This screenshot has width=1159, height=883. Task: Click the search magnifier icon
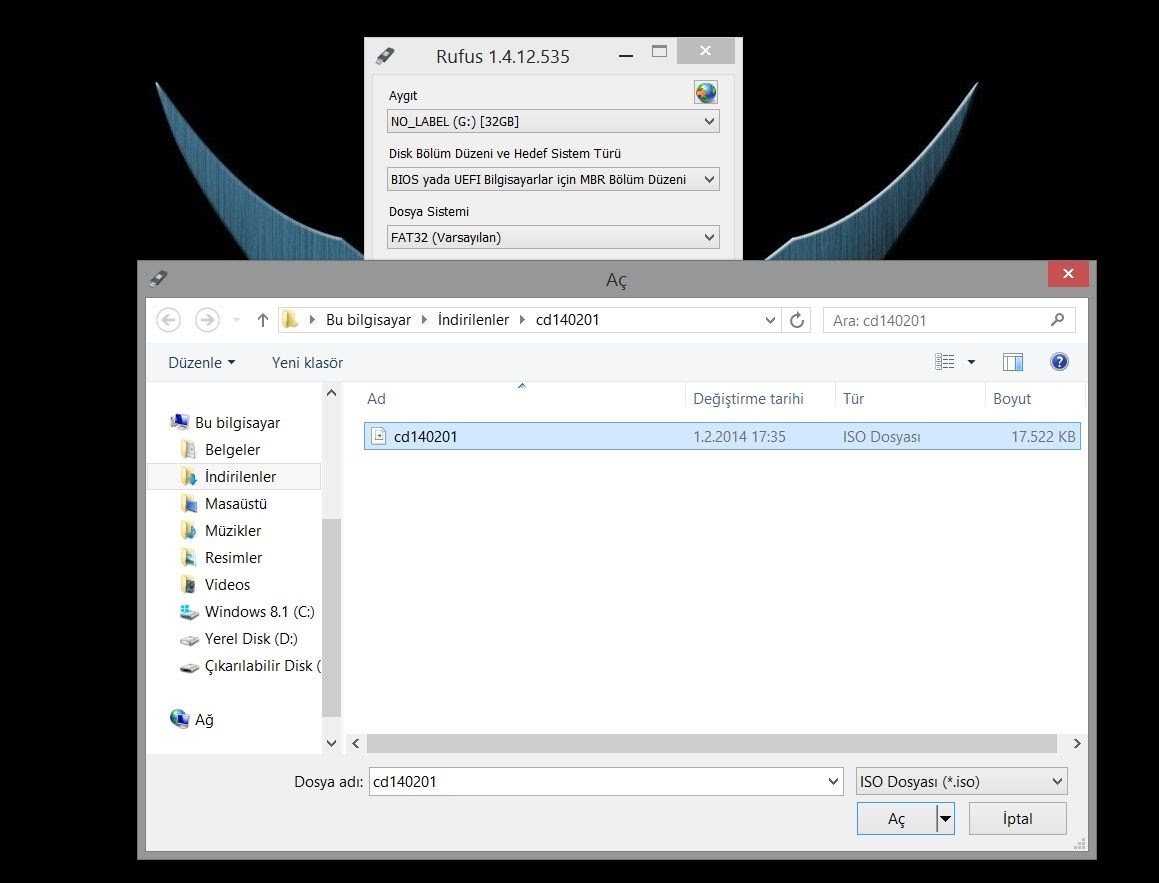(1058, 320)
